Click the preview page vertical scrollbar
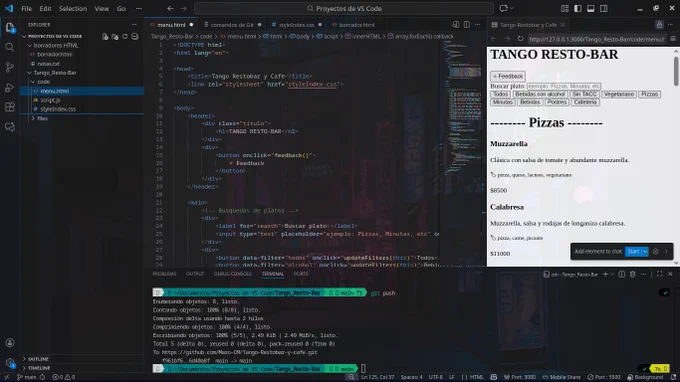This screenshot has width=680, height=382. click(x=676, y=72)
